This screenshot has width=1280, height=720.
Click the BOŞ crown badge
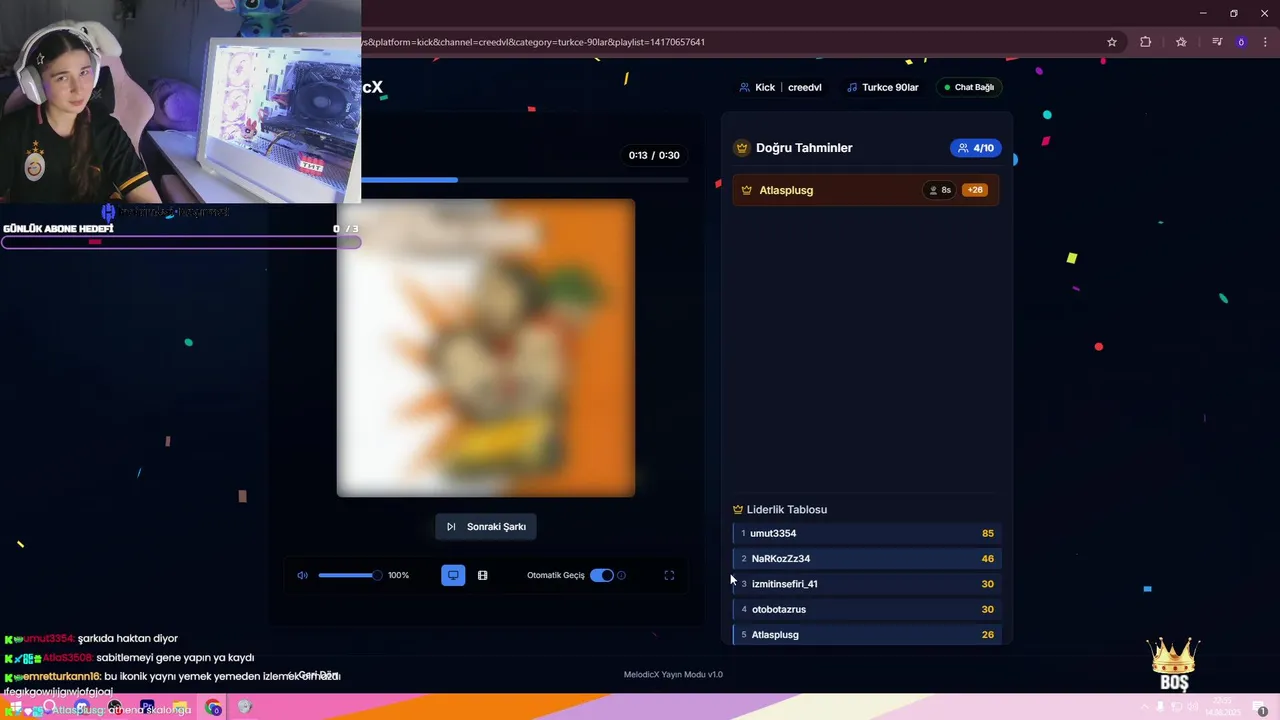coord(1175,665)
